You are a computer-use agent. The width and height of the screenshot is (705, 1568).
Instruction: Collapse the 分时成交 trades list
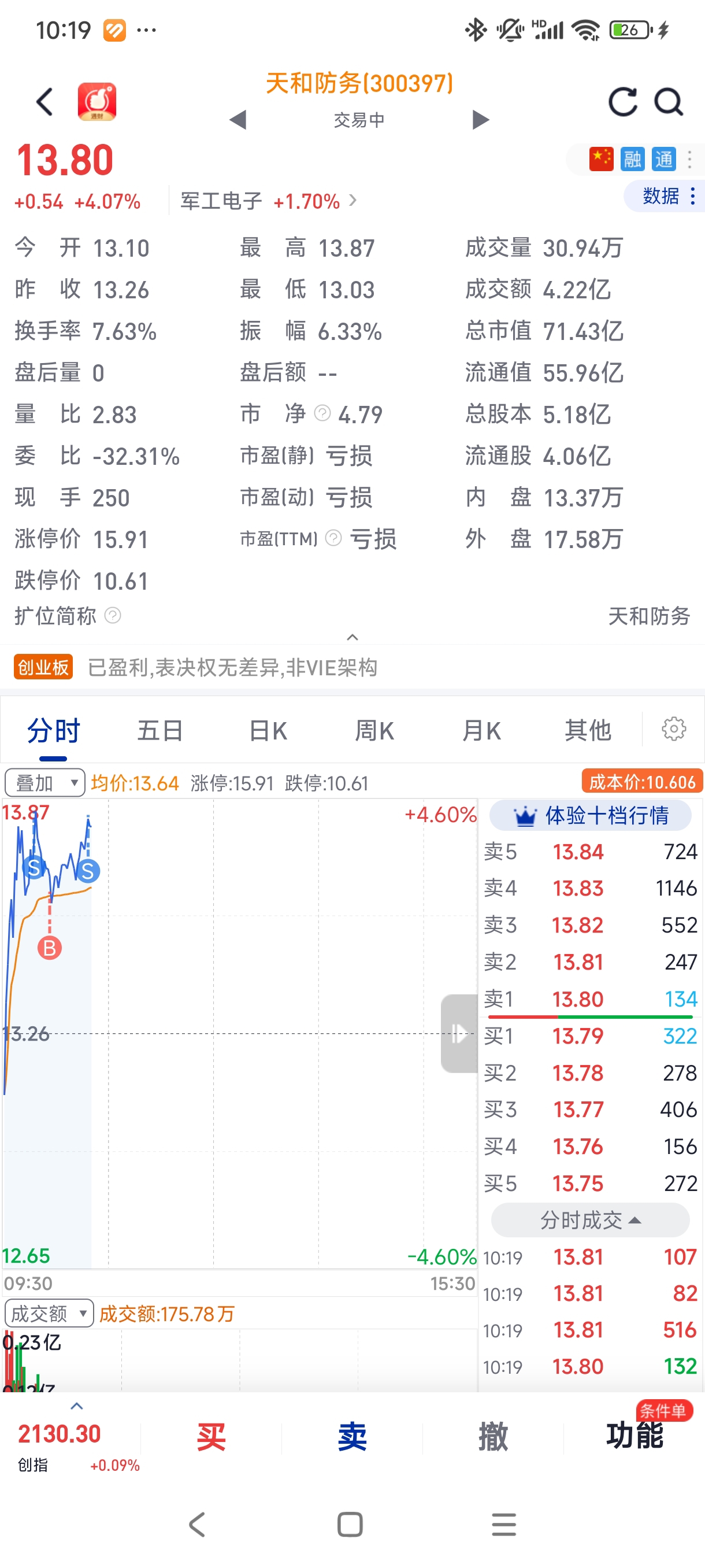[590, 1220]
